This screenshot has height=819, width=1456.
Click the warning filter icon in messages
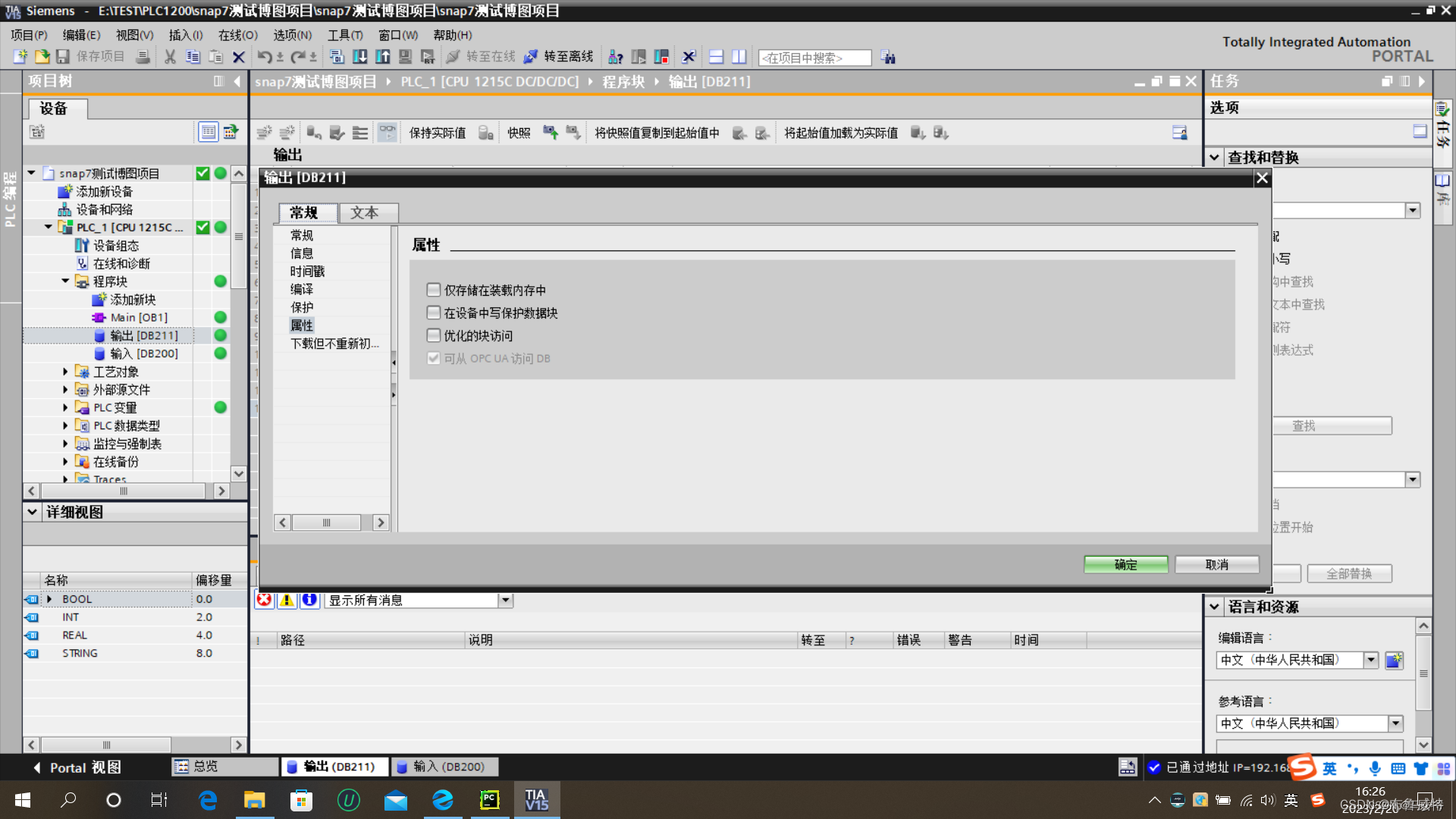287,600
